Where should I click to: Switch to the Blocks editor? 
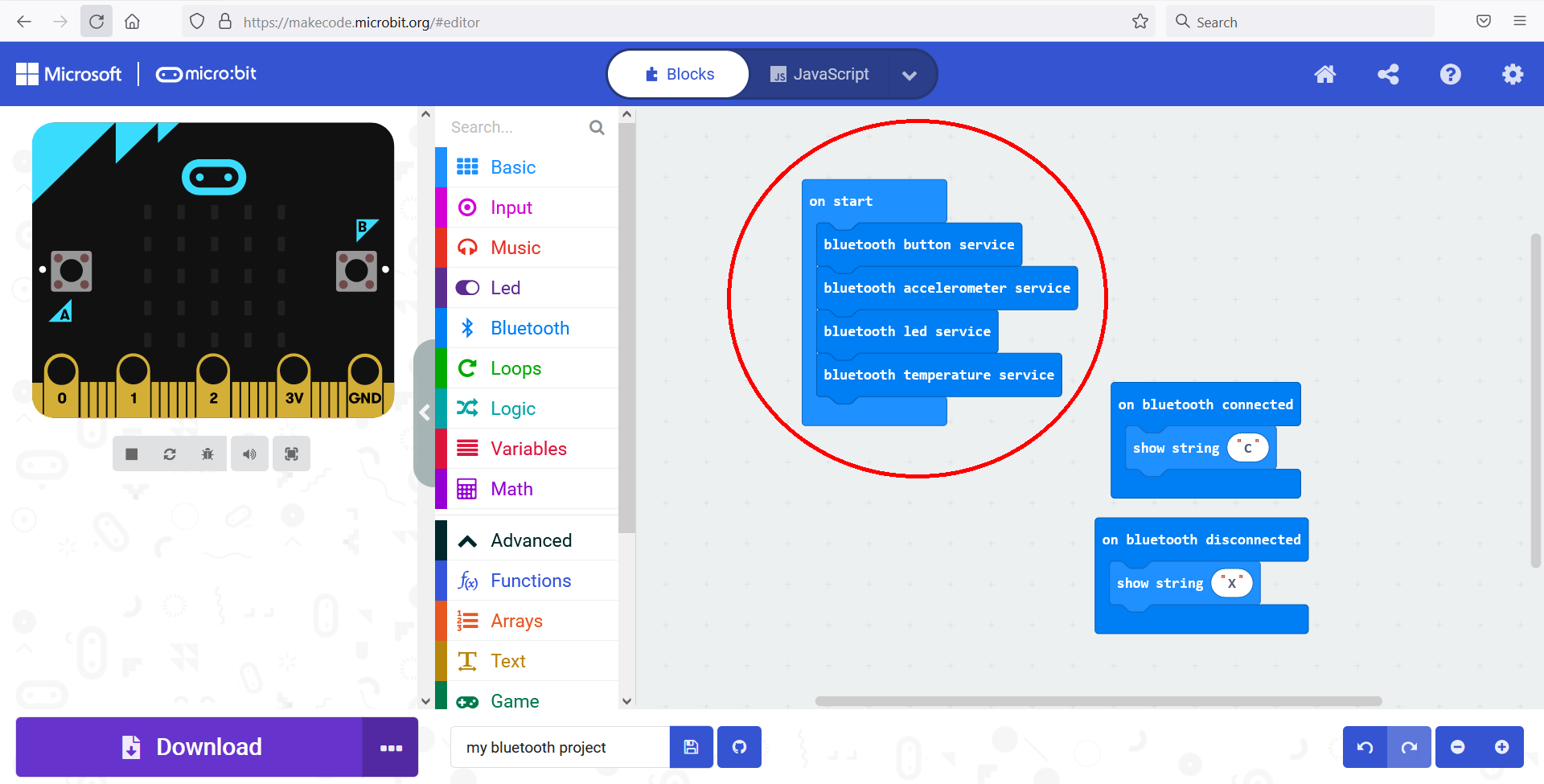click(x=680, y=74)
